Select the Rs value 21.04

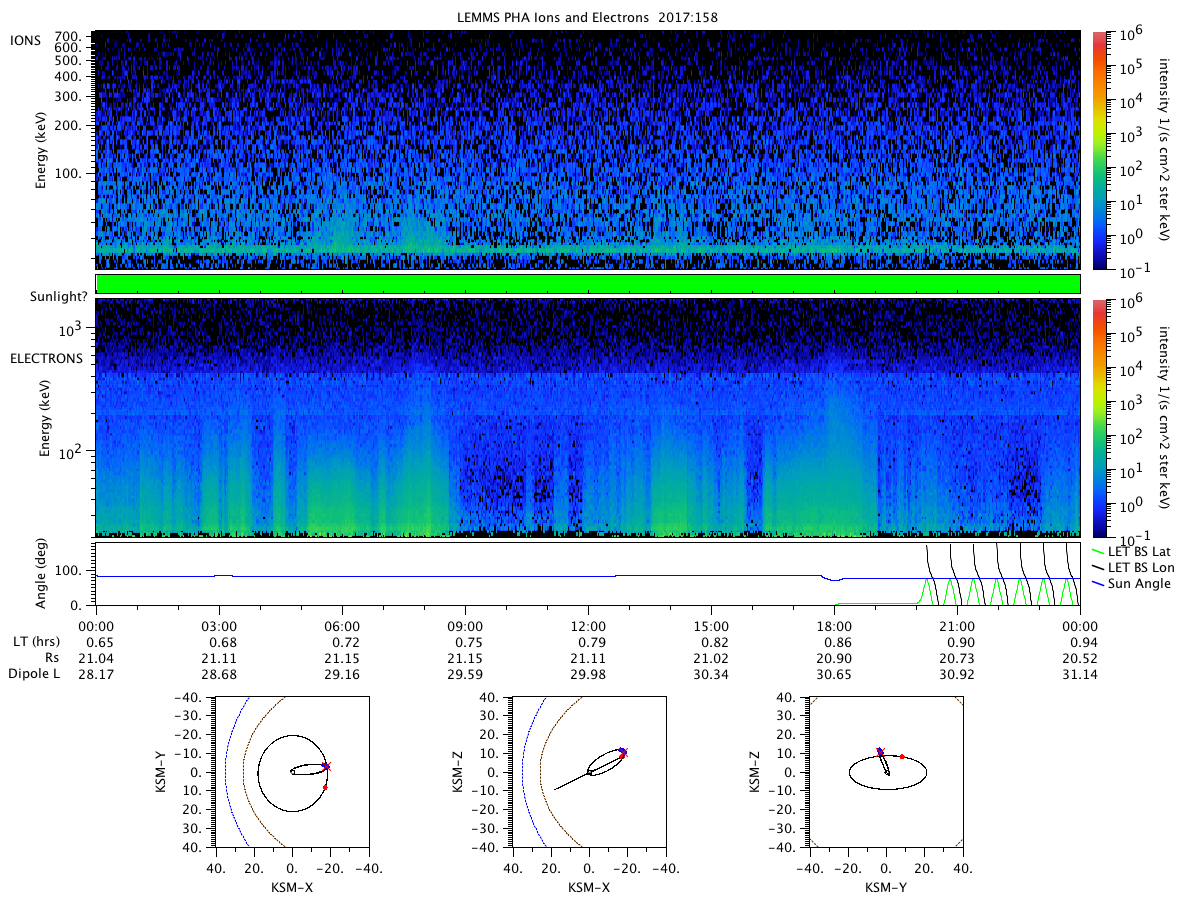(96, 658)
